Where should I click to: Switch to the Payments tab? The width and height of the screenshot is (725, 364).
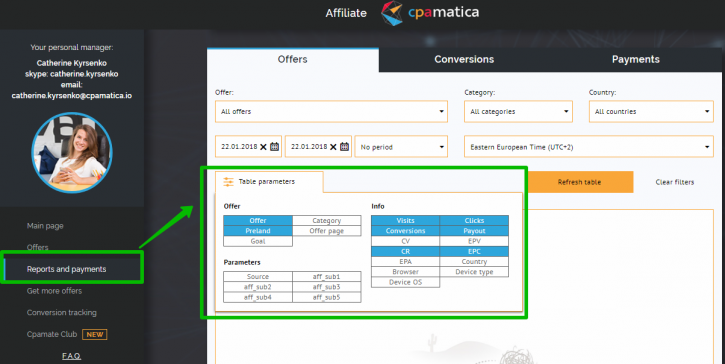[636, 59]
